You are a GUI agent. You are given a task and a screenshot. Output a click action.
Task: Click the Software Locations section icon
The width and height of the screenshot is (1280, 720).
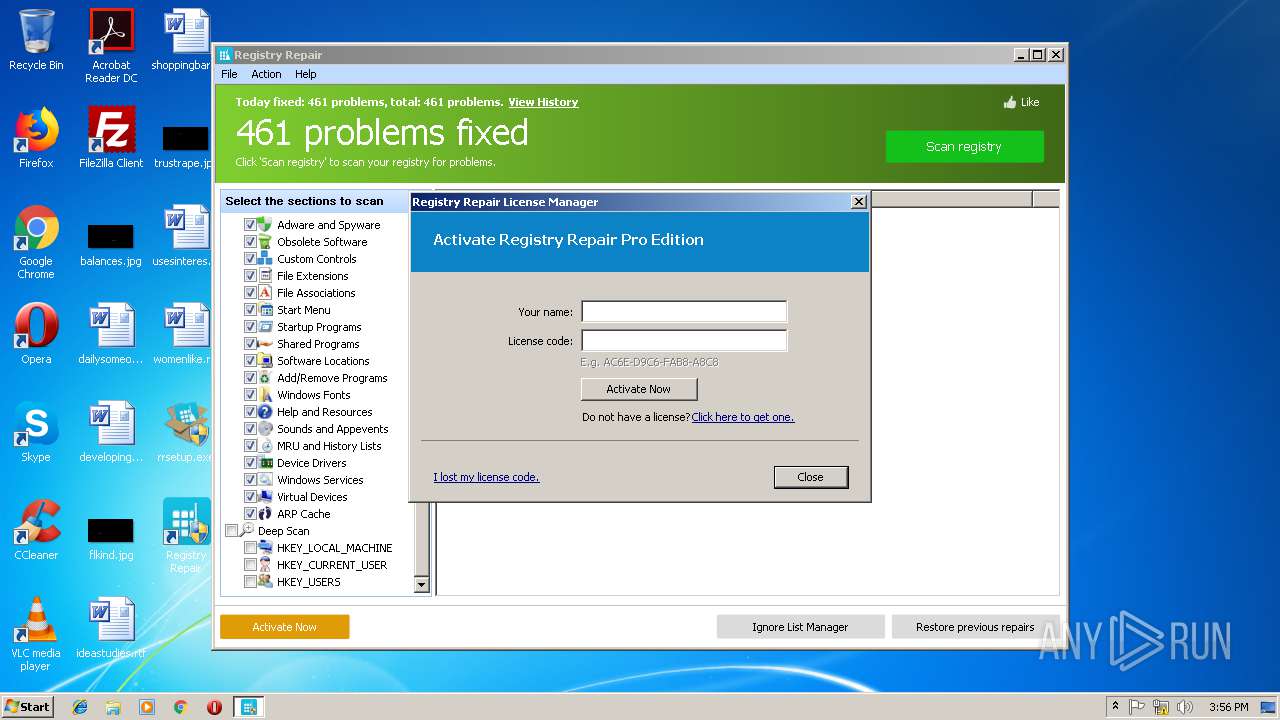[265, 361]
